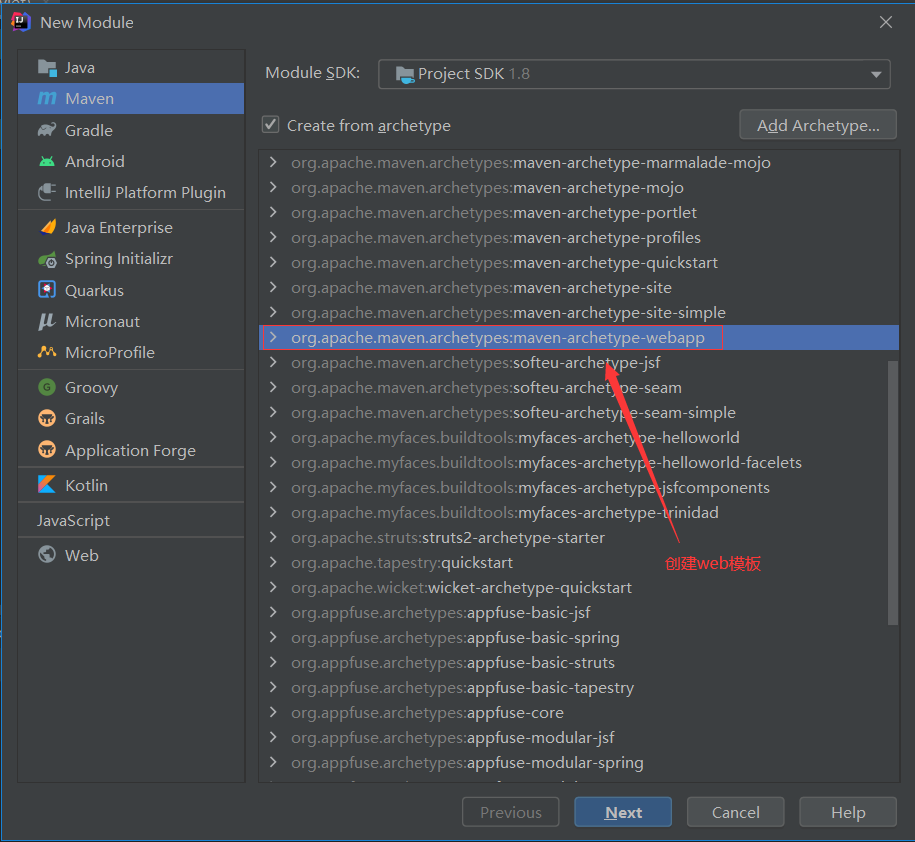Click the Java Enterprise icon
The height and width of the screenshot is (842, 915).
(x=47, y=227)
